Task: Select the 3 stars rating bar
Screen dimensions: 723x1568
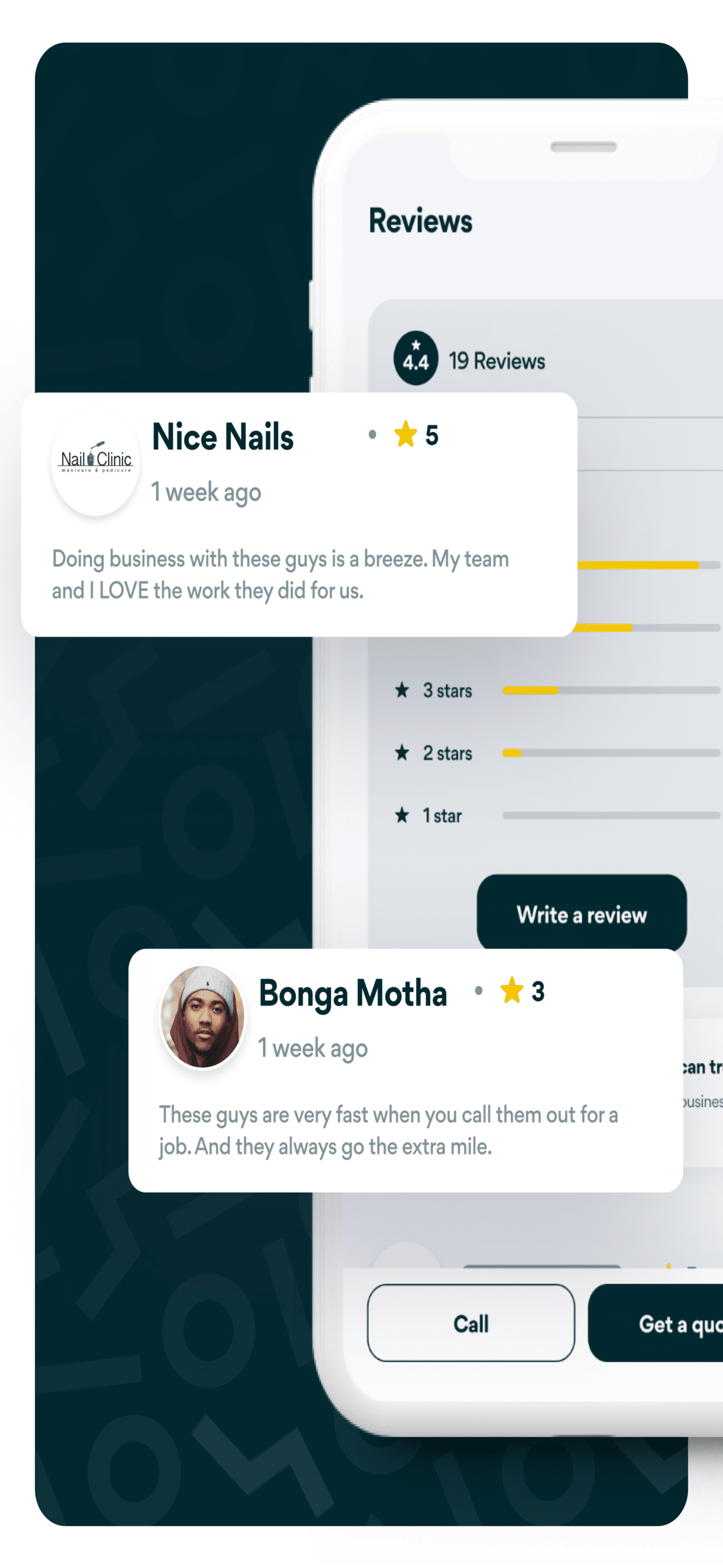Action: coord(611,690)
